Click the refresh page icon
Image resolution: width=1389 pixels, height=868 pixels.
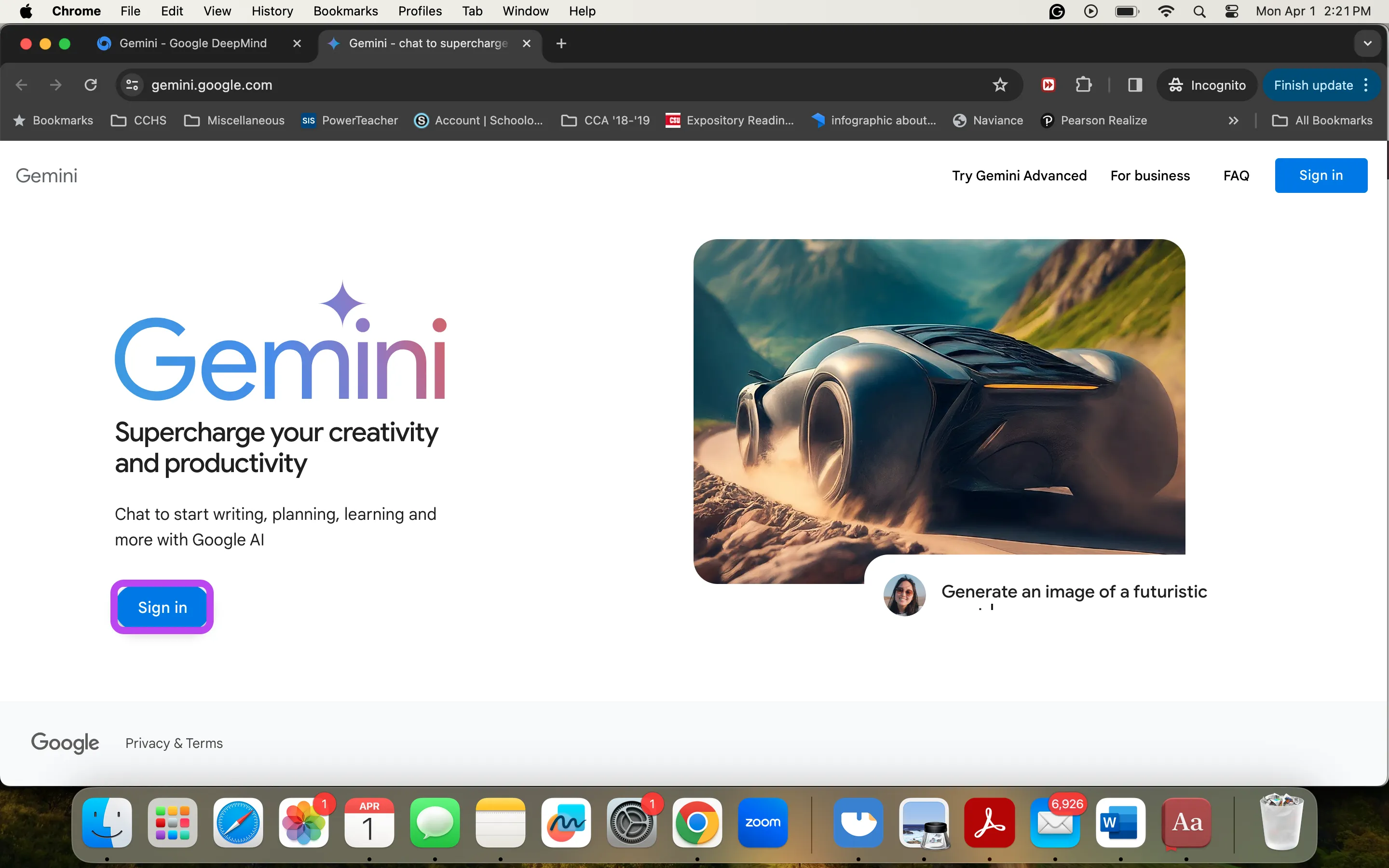click(91, 85)
